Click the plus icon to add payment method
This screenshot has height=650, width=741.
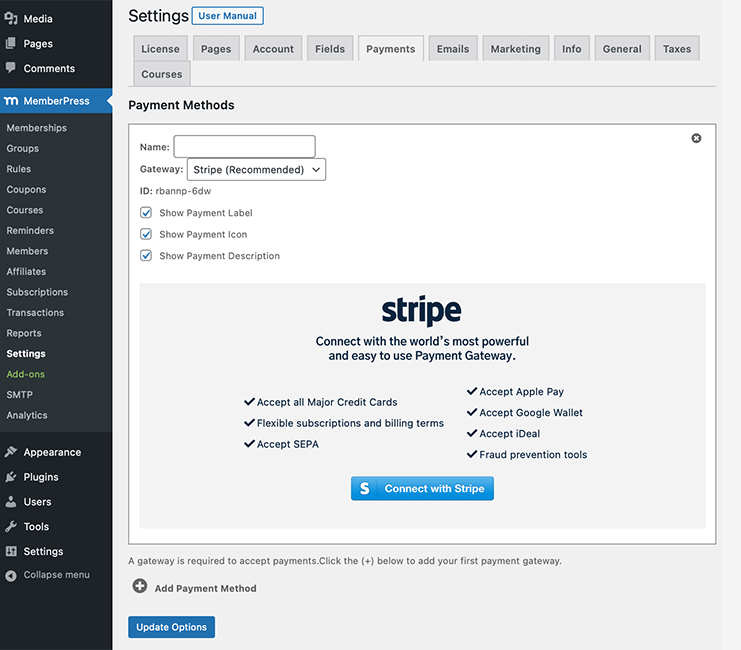click(x=140, y=587)
